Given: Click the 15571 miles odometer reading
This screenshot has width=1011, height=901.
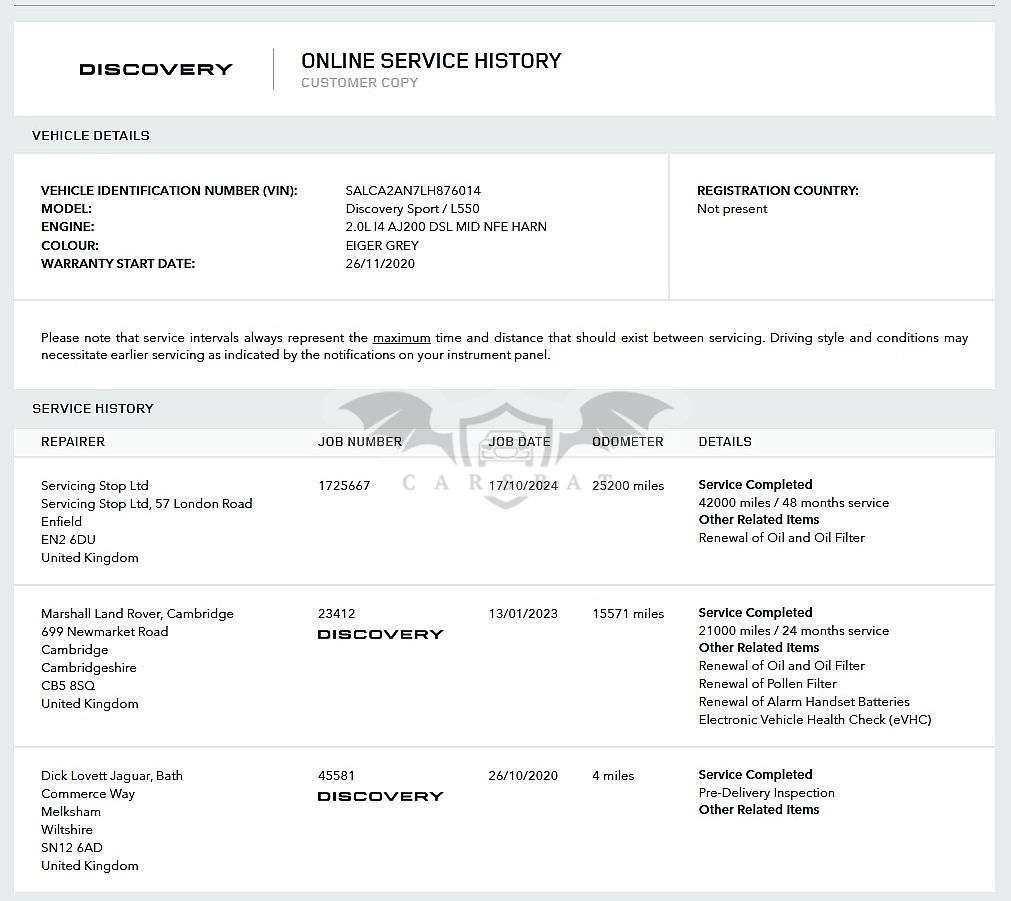Looking at the screenshot, I should (628, 613).
